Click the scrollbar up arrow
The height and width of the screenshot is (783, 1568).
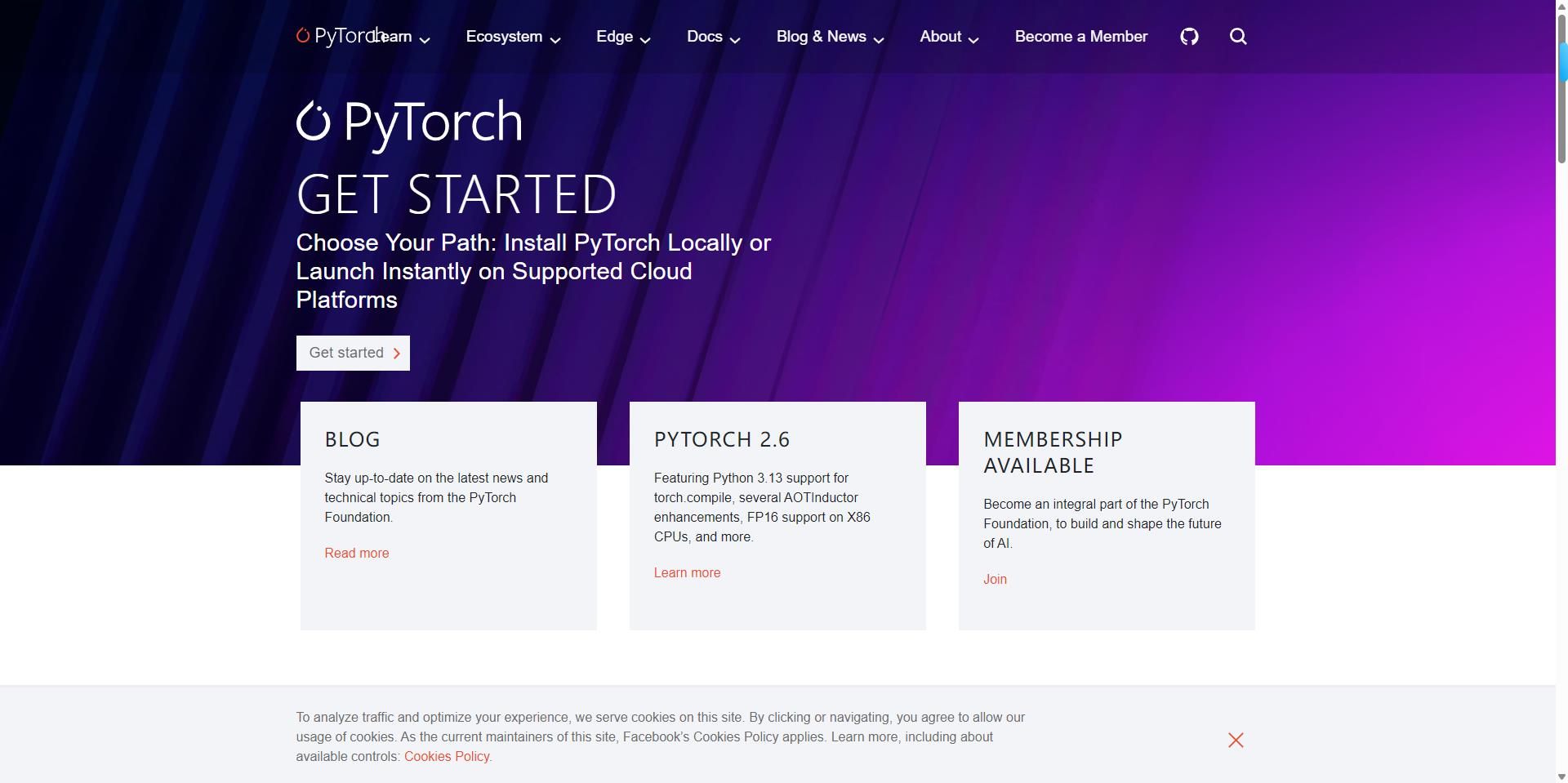tap(1562, 7)
